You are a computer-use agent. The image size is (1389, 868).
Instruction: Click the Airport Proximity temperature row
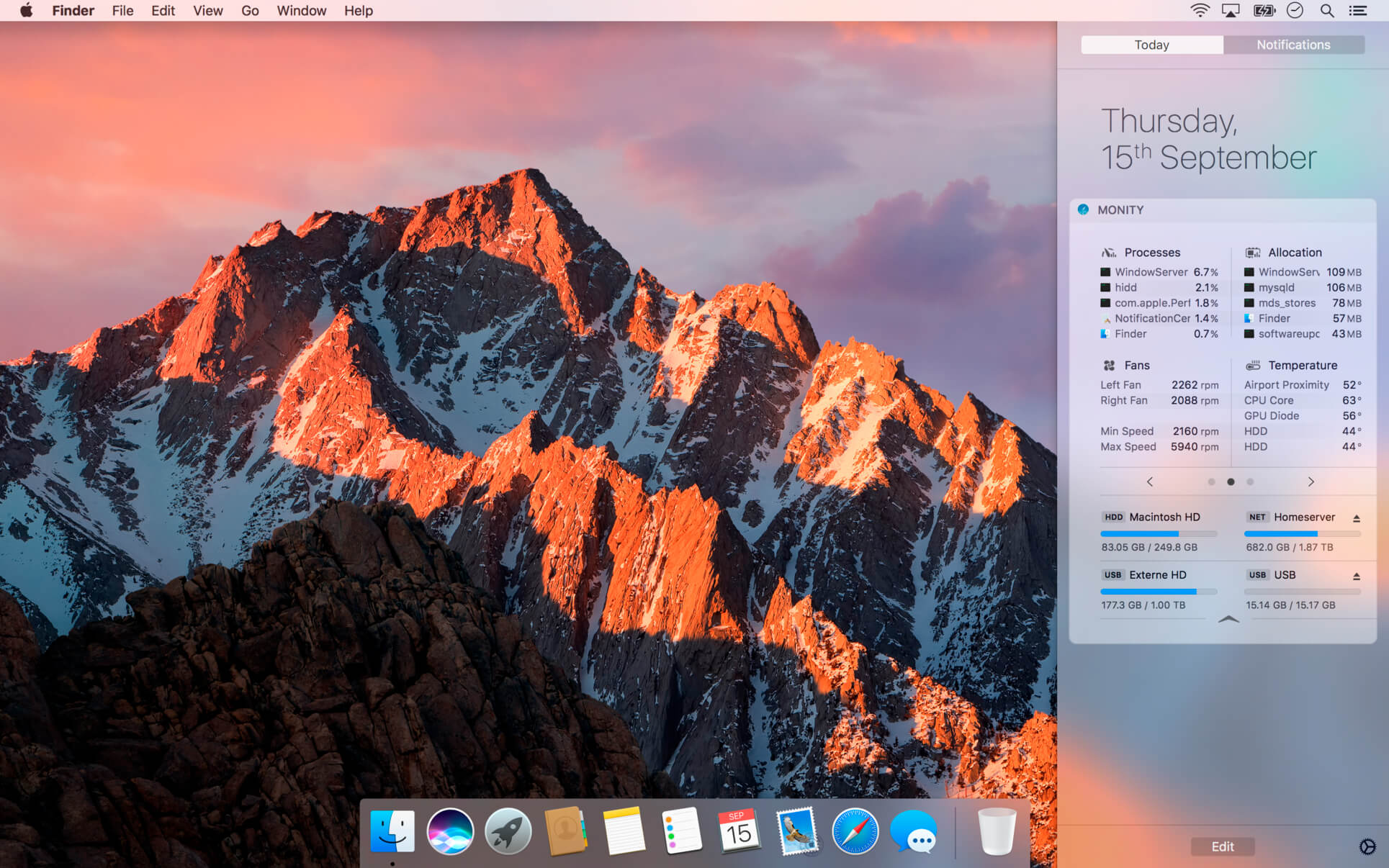tap(1303, 385)
